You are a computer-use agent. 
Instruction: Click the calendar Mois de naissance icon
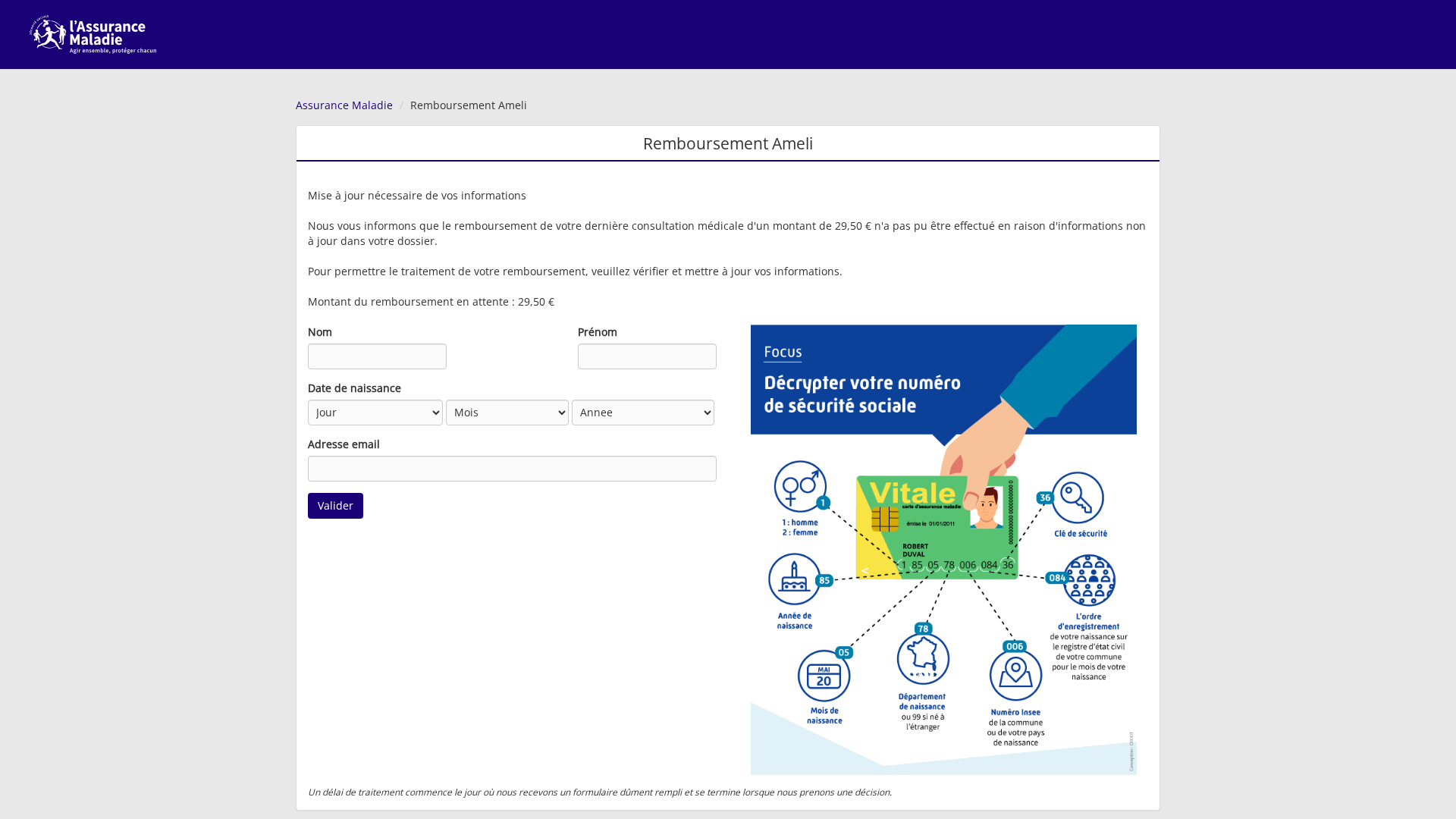(x=824, y=676)
